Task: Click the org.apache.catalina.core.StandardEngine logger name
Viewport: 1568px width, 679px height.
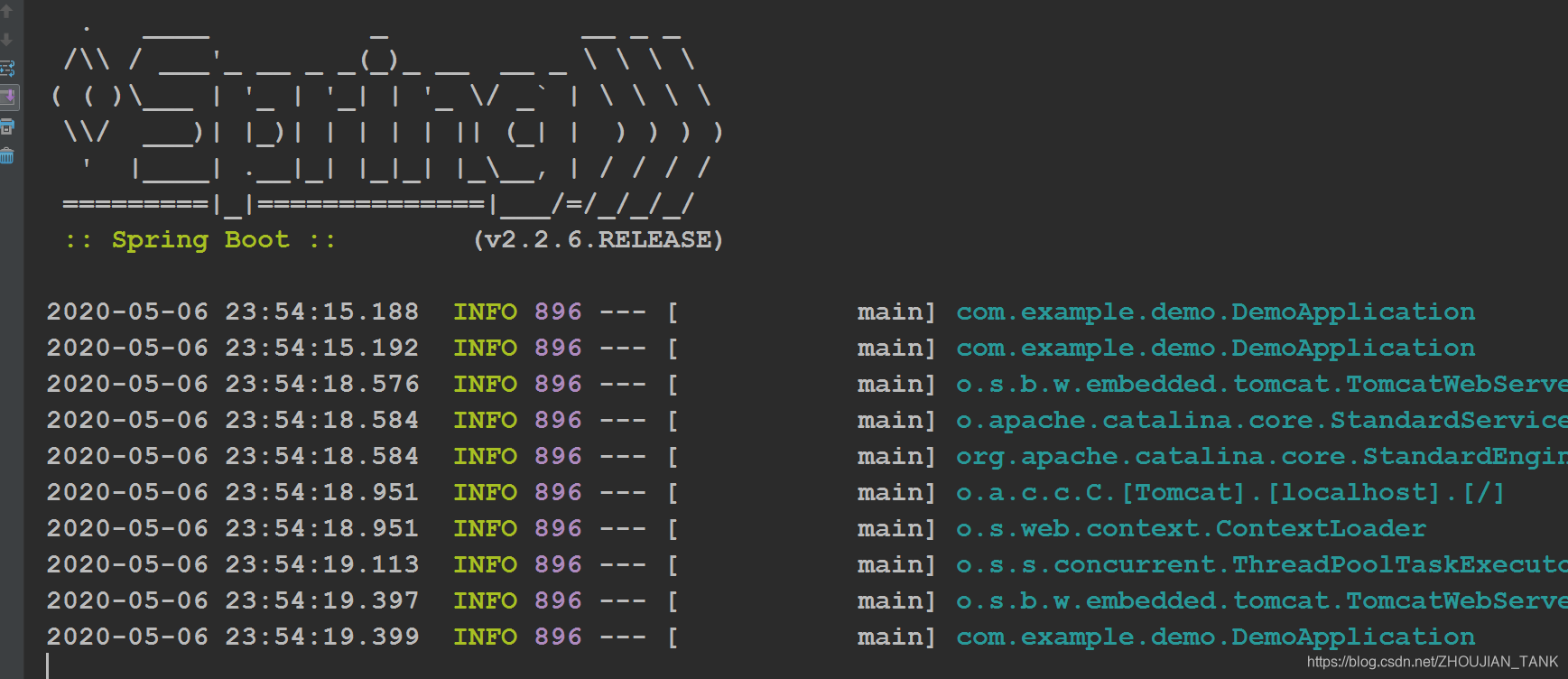Action: tap(1262, 457)
